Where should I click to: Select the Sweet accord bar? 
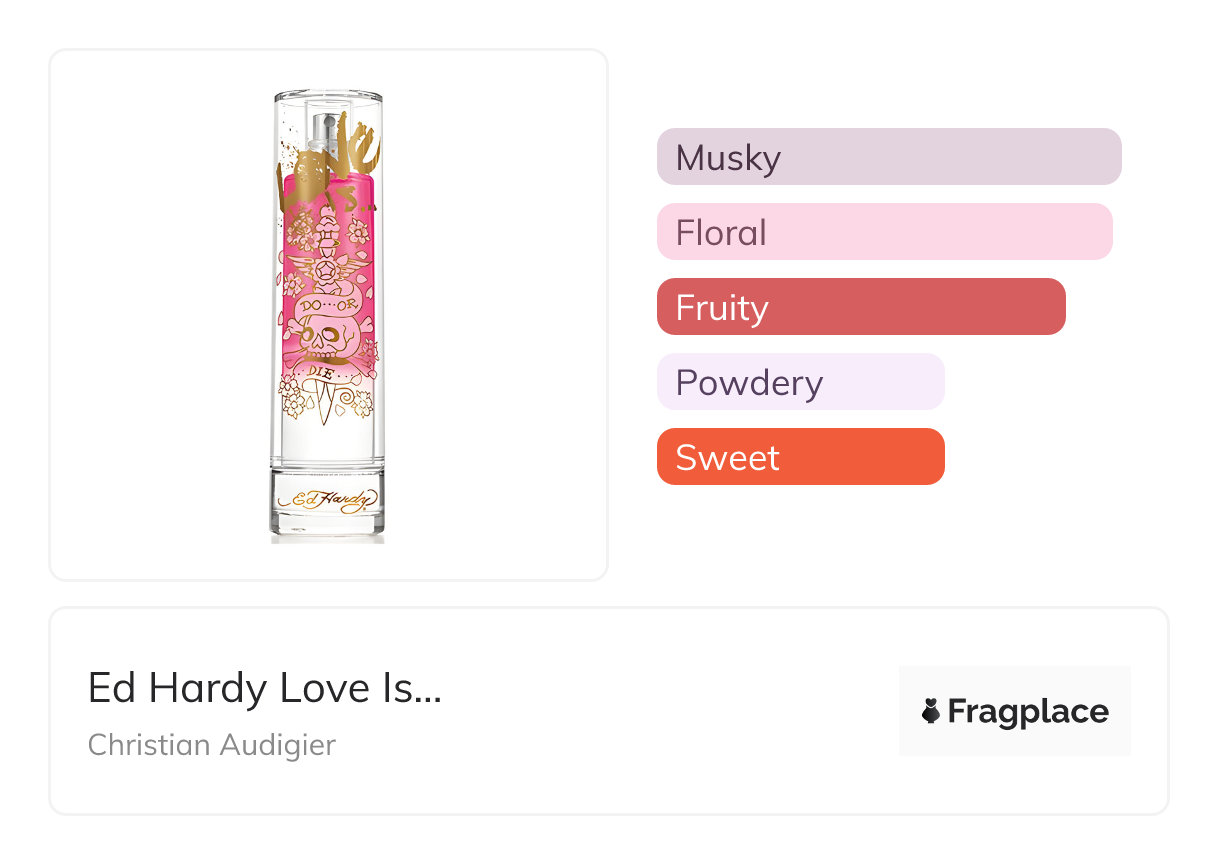tap(800, 457)
